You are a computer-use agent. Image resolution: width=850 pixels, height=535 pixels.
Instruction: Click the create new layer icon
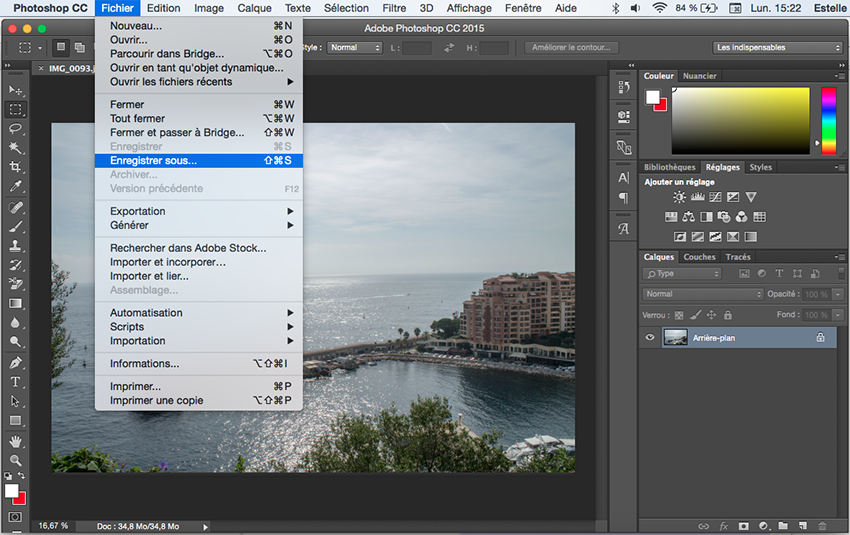click(802, 525)
